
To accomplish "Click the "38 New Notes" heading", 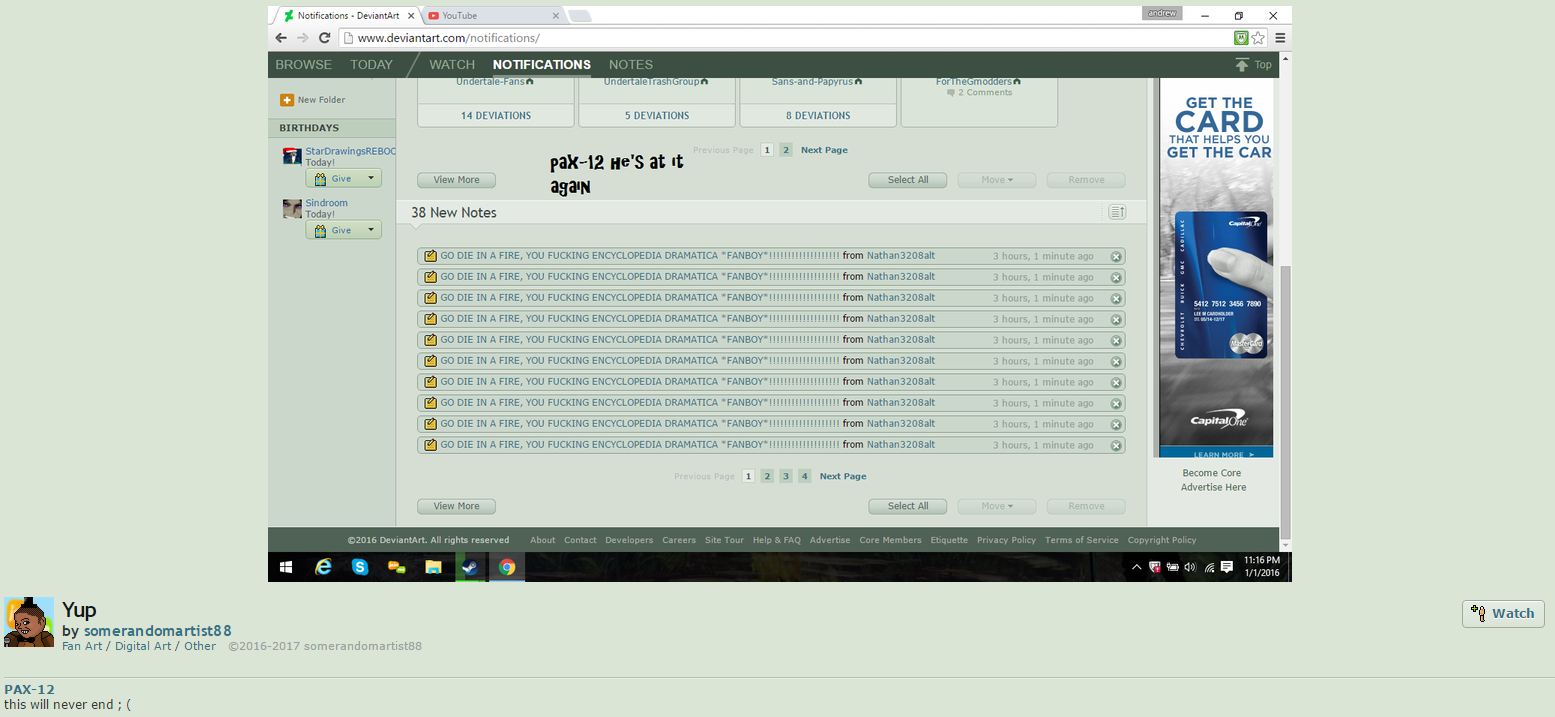I will coord(454,213).
